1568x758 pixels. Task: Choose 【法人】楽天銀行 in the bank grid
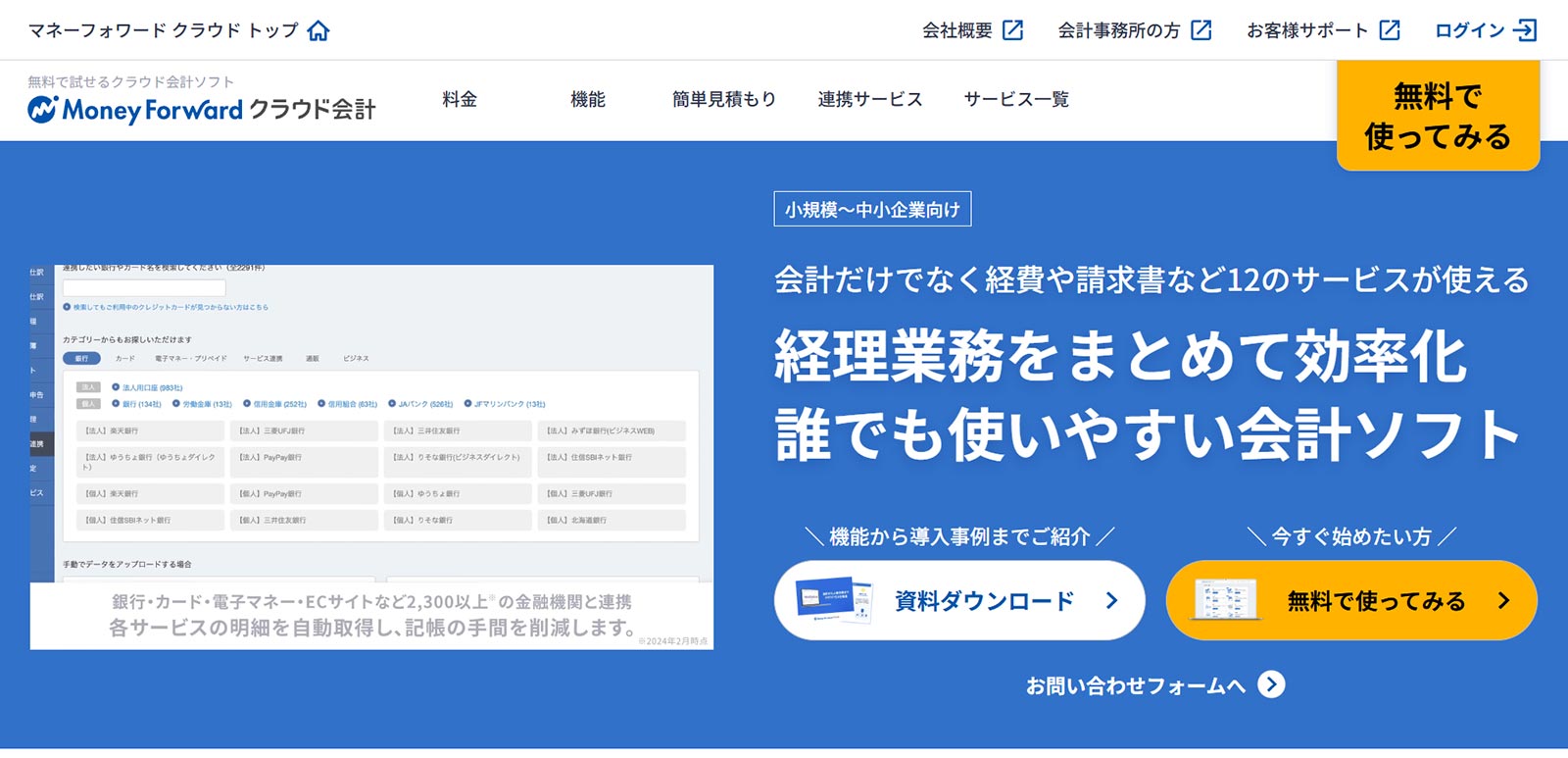[150, 430]
